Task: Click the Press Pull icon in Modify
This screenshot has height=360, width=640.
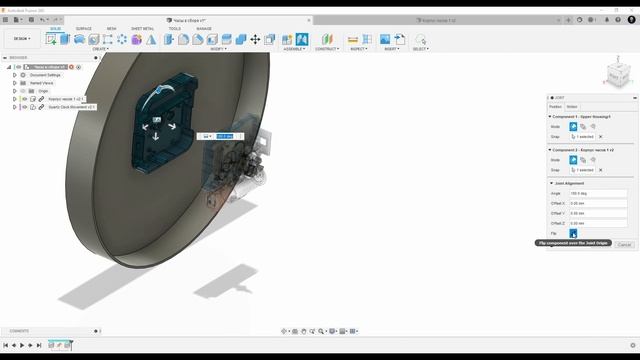Action: click(x=169, y=39)
